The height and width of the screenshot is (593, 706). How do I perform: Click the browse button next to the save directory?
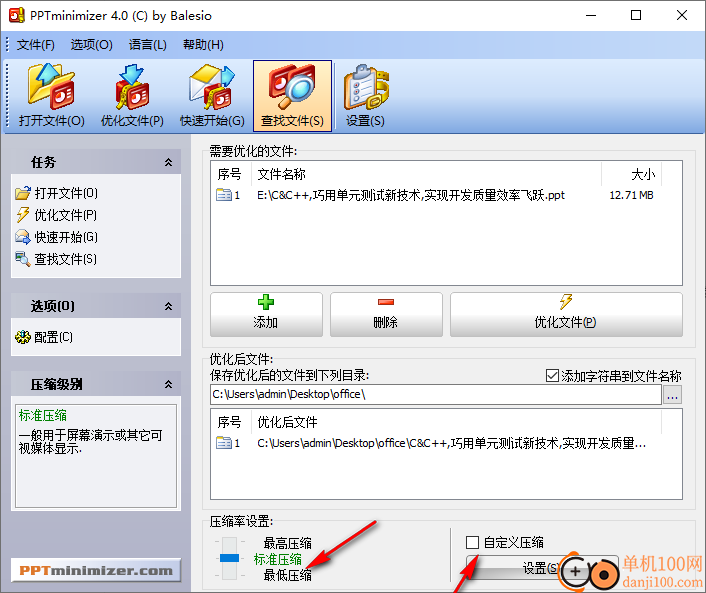click(672, 395)
